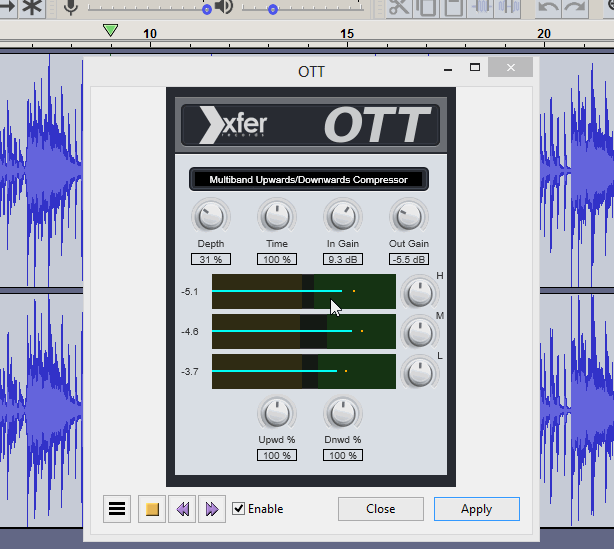Click the timeline ruler at 15
Viewport: 614px width, 549px height.
click(x=347, y=34)
